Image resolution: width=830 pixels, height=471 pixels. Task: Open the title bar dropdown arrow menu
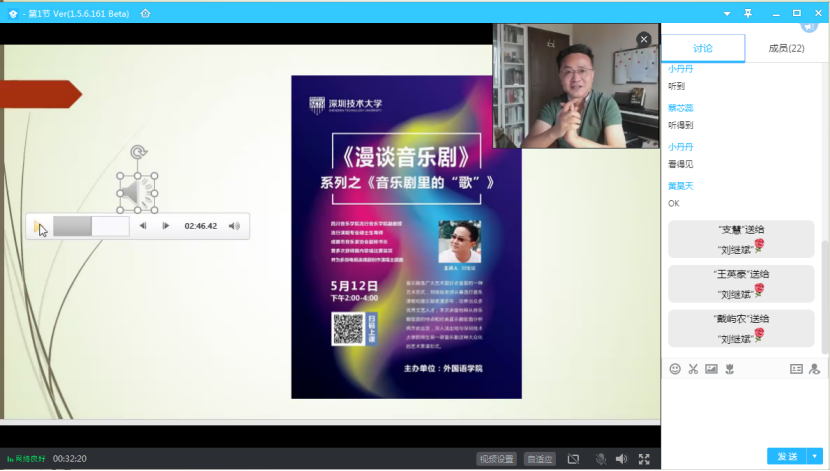pyautogui.click(x=727, y=14)
